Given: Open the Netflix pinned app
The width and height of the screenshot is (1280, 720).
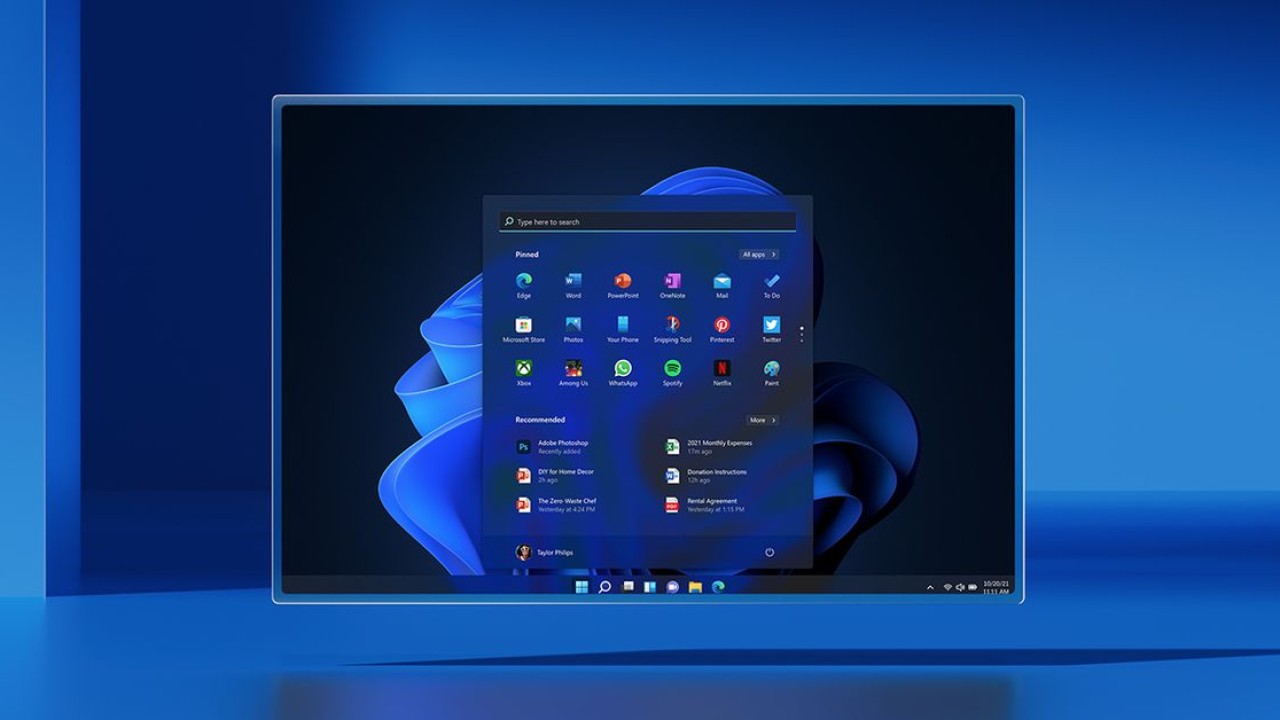Looking at the screenshot, I should pos(722,369).
